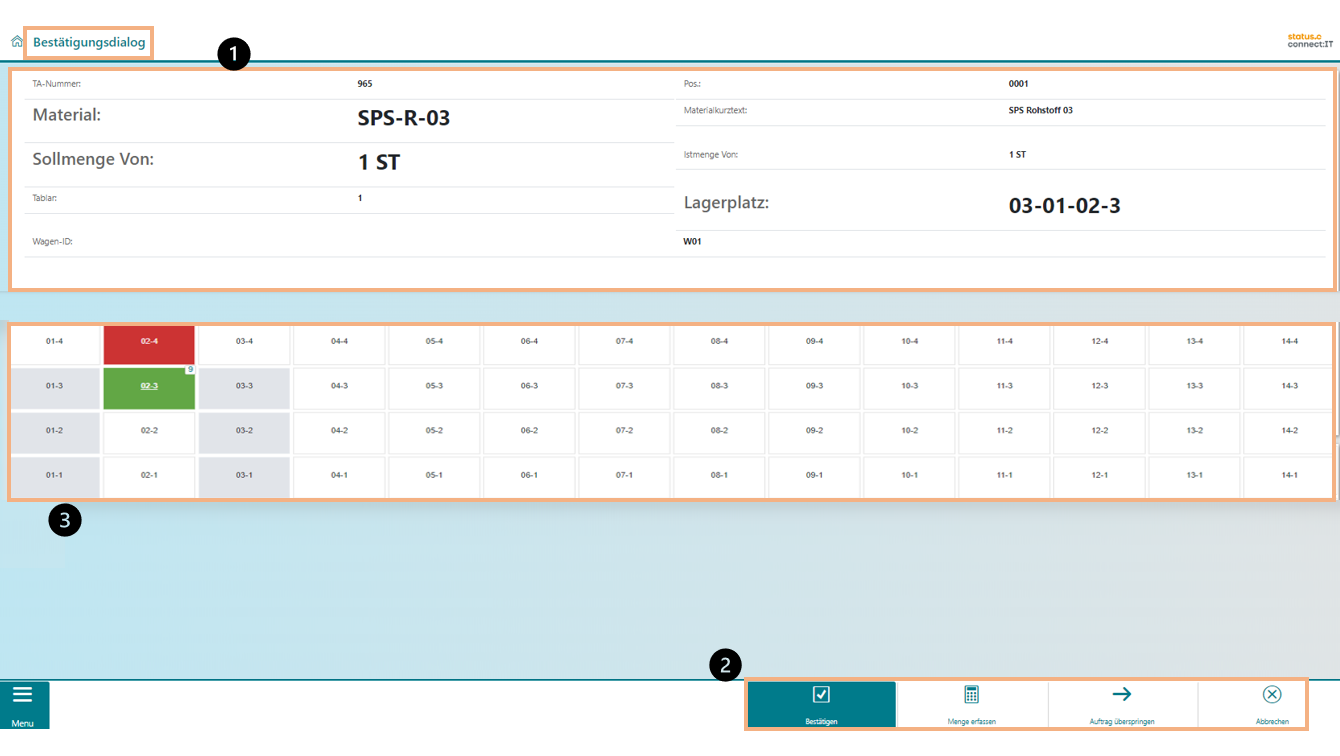1340x756 pixels.
Task: Click the status.c connect:IT logo
Action: (x=1309, y=41)
